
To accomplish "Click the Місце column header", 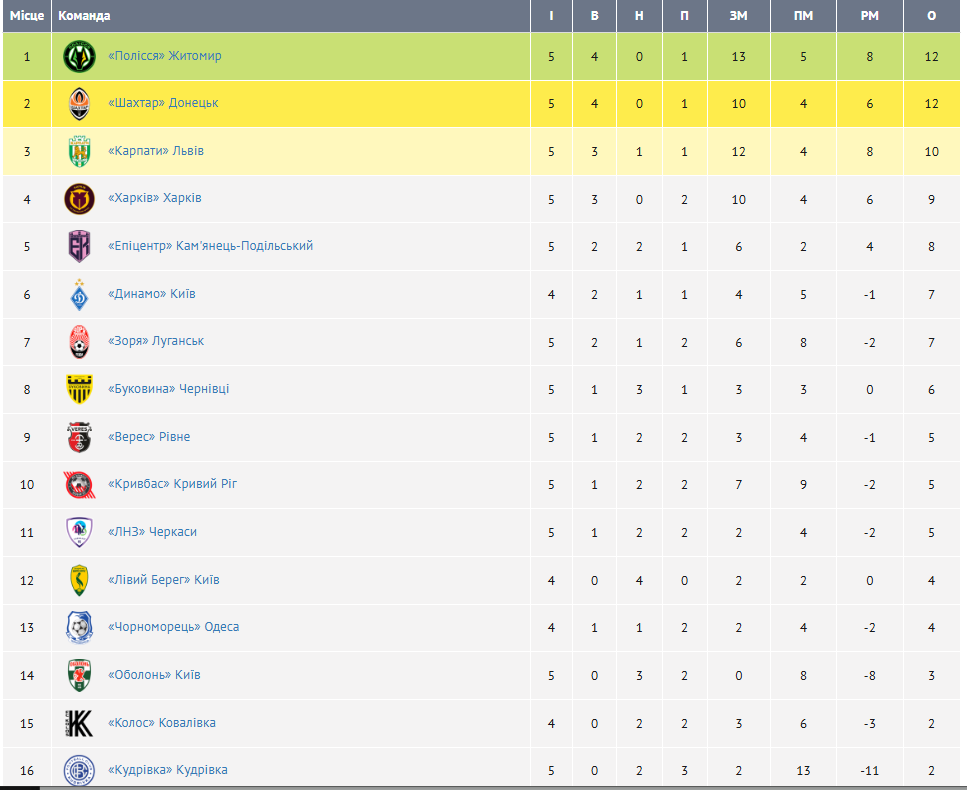I will tap(27, 16).
